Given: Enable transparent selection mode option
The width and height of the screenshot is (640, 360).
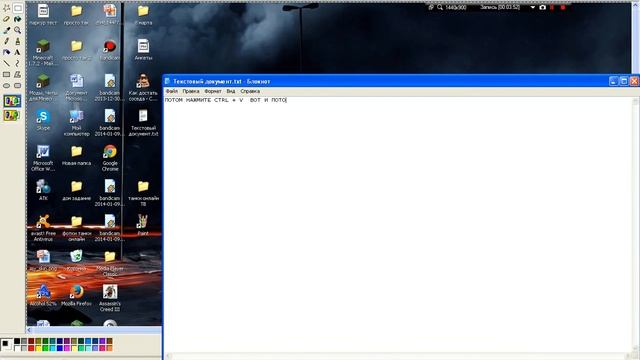Looking at the screenshot, I should coord(12,115).
